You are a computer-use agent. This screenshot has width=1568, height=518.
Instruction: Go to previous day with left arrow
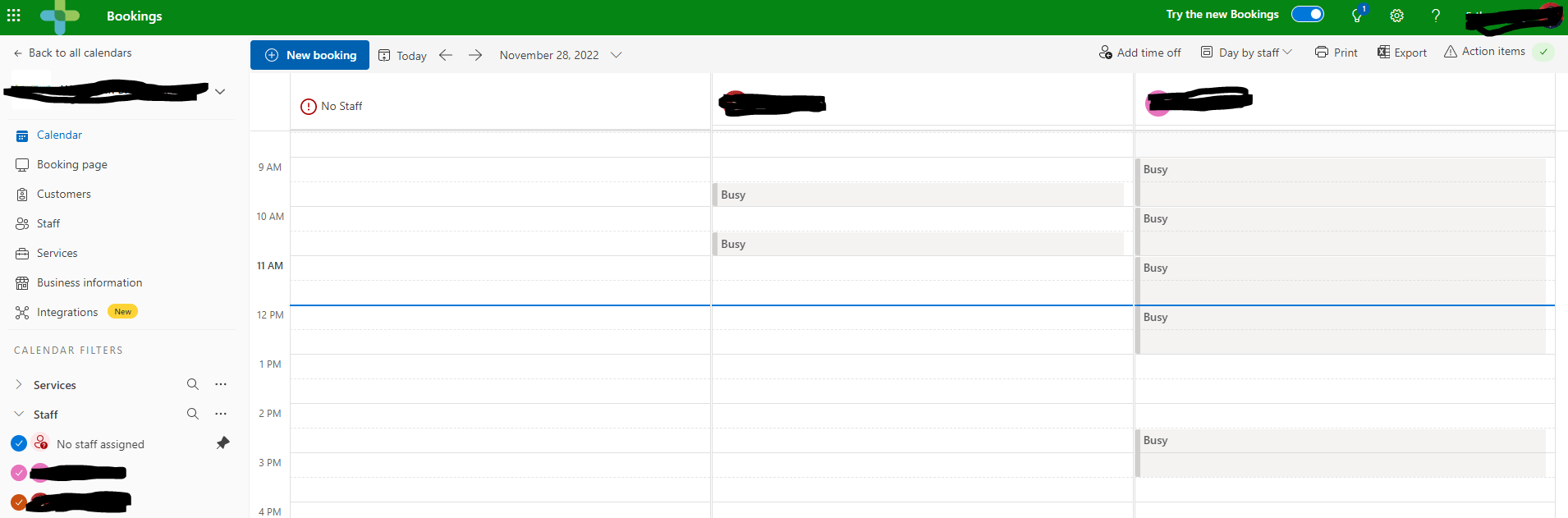click(446, 55)
